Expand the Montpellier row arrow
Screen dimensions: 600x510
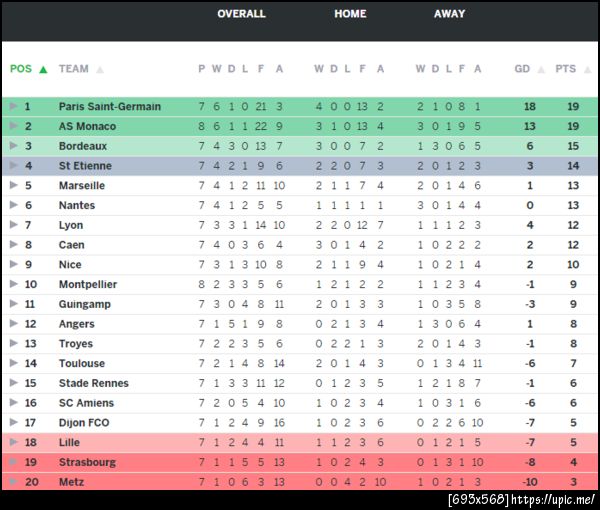(x=13, y=284)
